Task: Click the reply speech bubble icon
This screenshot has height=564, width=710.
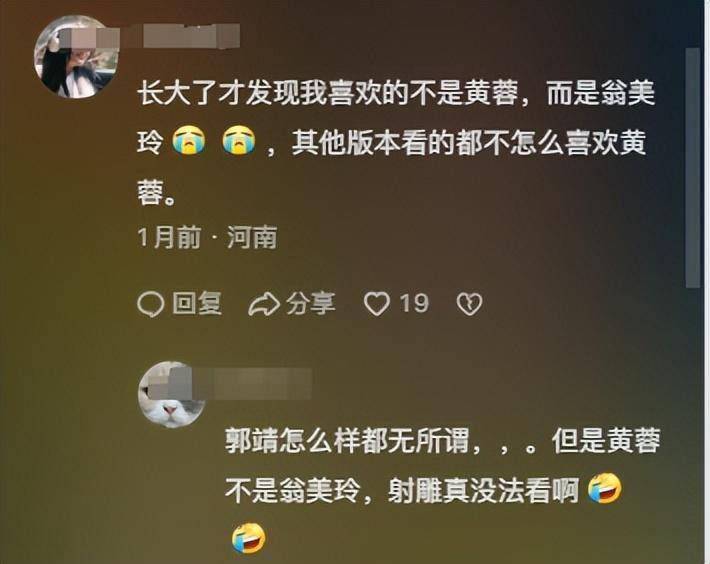Action: (x=150, y=304)
